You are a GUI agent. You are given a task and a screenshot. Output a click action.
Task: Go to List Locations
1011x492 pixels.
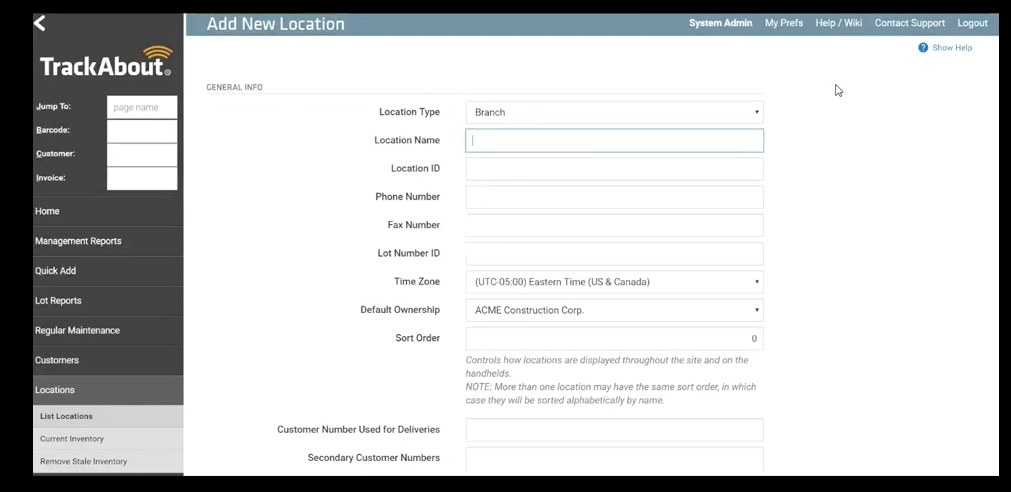[108, 417]
